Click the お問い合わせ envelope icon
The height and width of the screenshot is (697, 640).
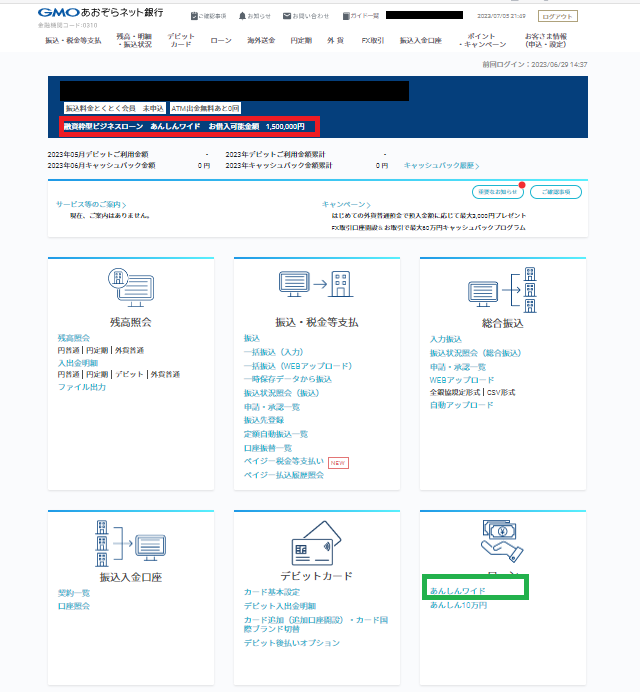287,16
